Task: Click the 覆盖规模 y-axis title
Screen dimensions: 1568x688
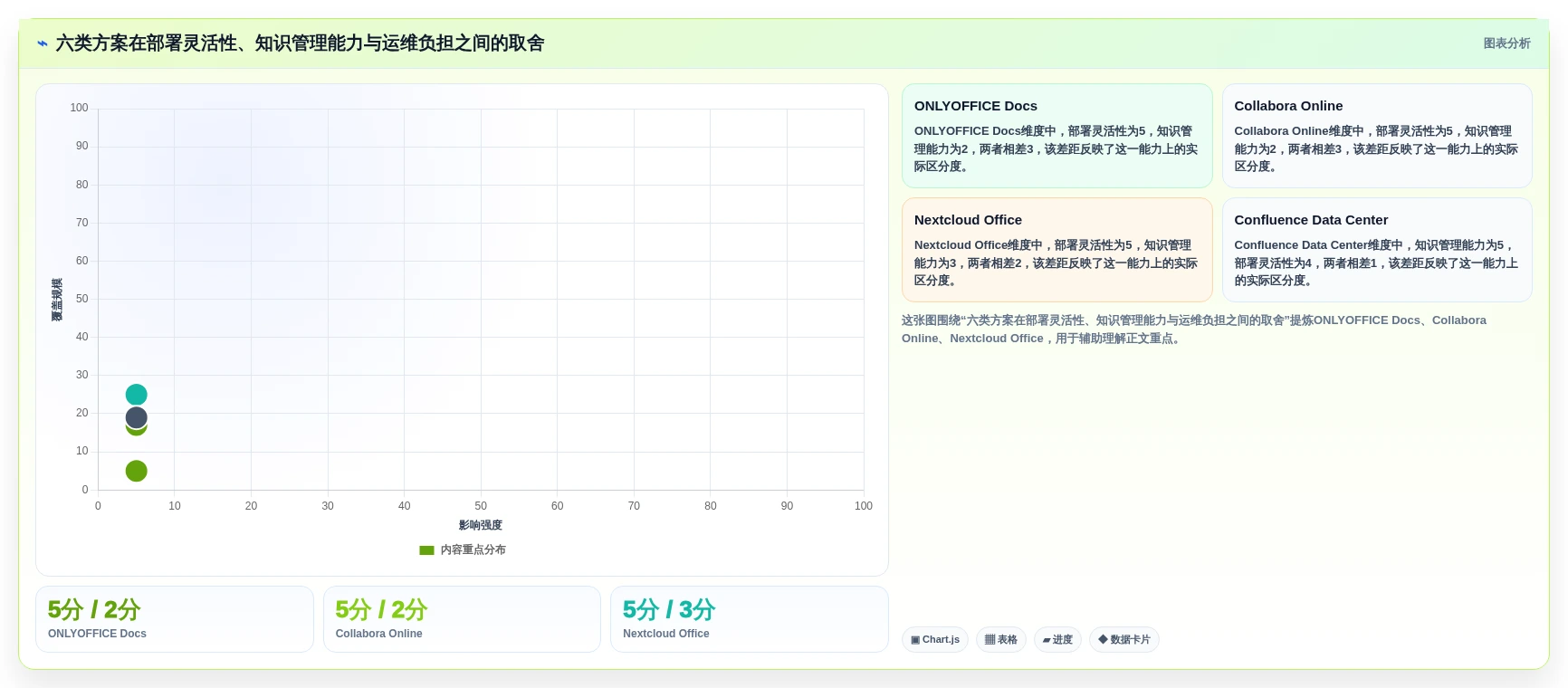Action: pos(57,300)
